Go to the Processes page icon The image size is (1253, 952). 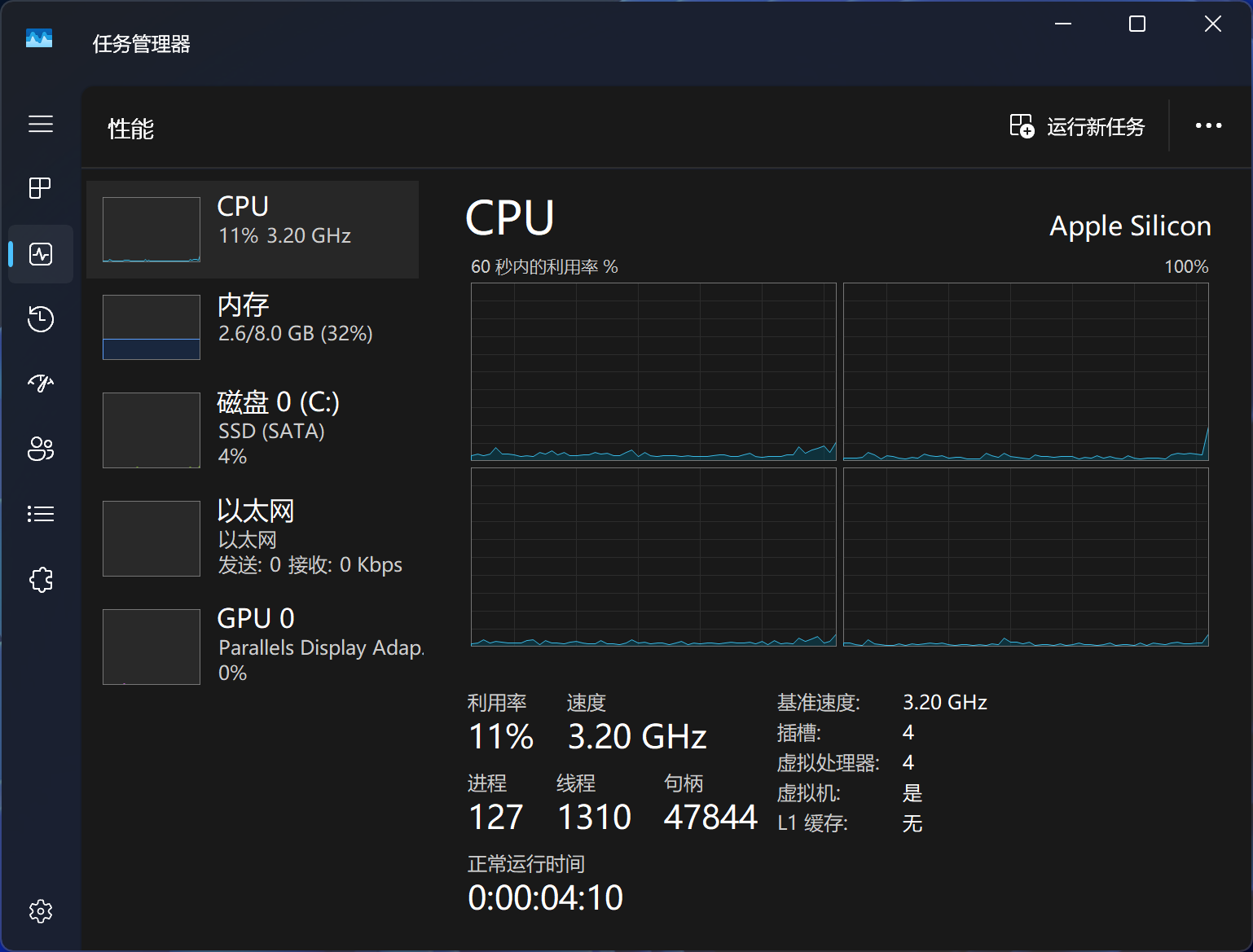pyautogui.click(x=41, y=188)
